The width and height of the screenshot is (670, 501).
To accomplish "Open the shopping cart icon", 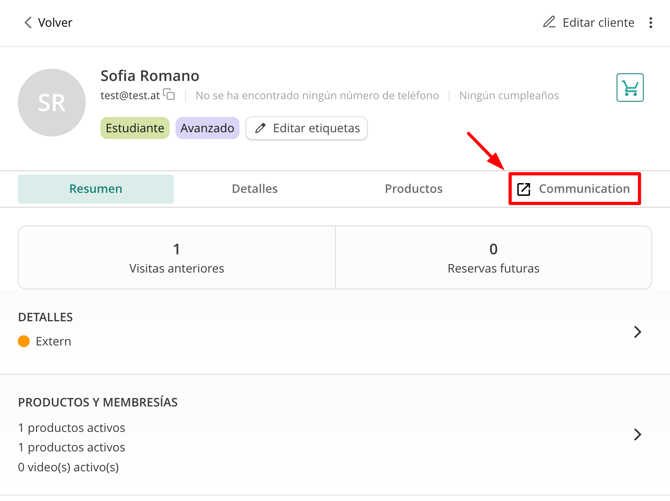I will coord(630,88).
